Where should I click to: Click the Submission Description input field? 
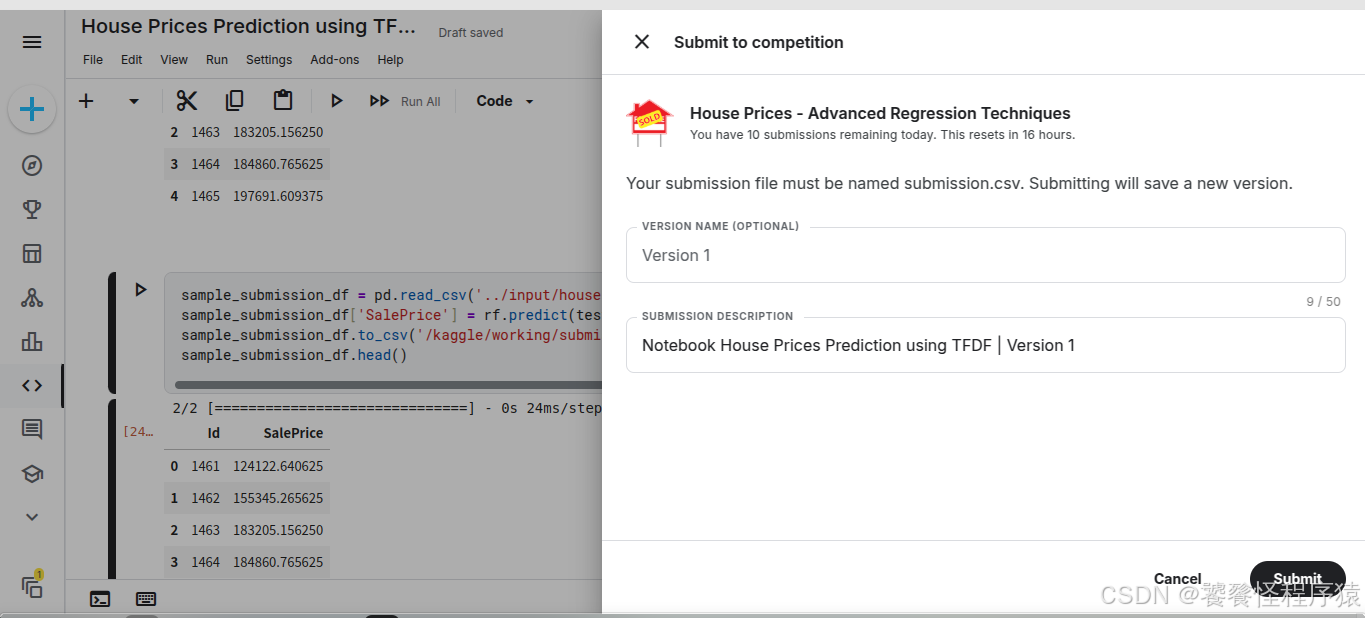click(986, 345)
